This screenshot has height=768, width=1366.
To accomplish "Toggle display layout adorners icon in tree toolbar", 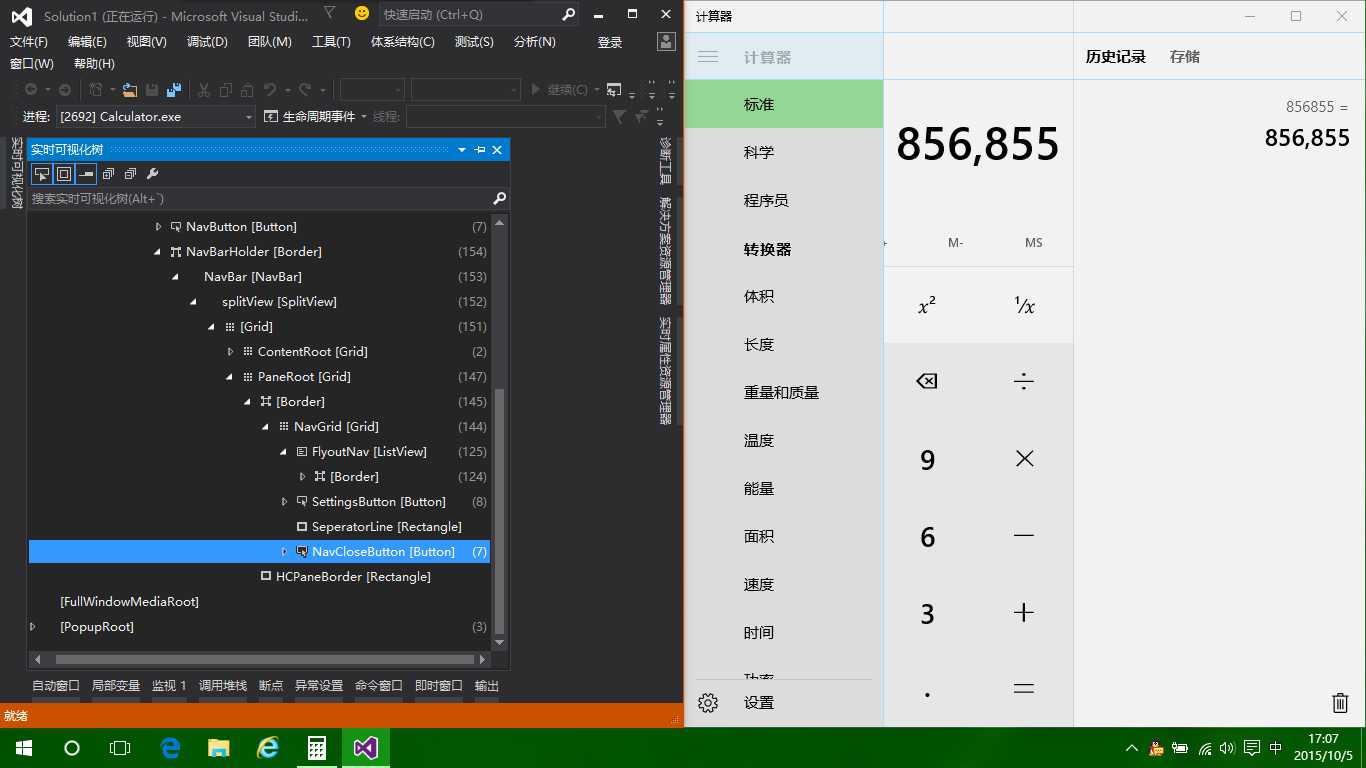I will pyautogui.click(x=64, y=174).
